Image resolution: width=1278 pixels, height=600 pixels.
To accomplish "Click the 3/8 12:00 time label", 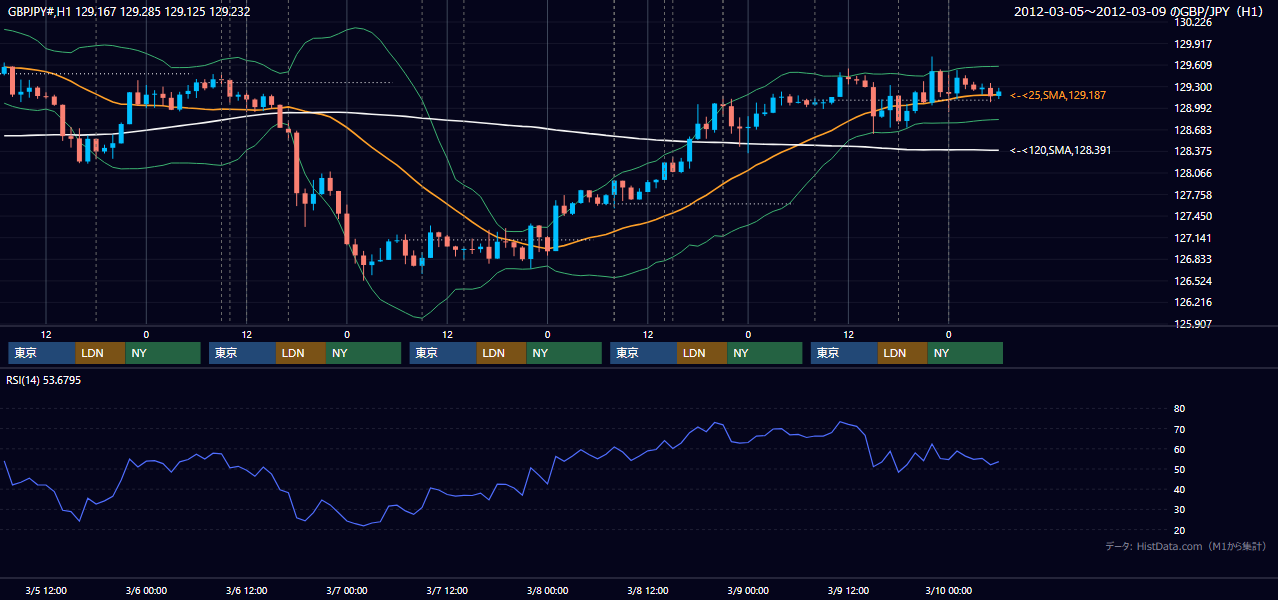I will coord(648,591).
